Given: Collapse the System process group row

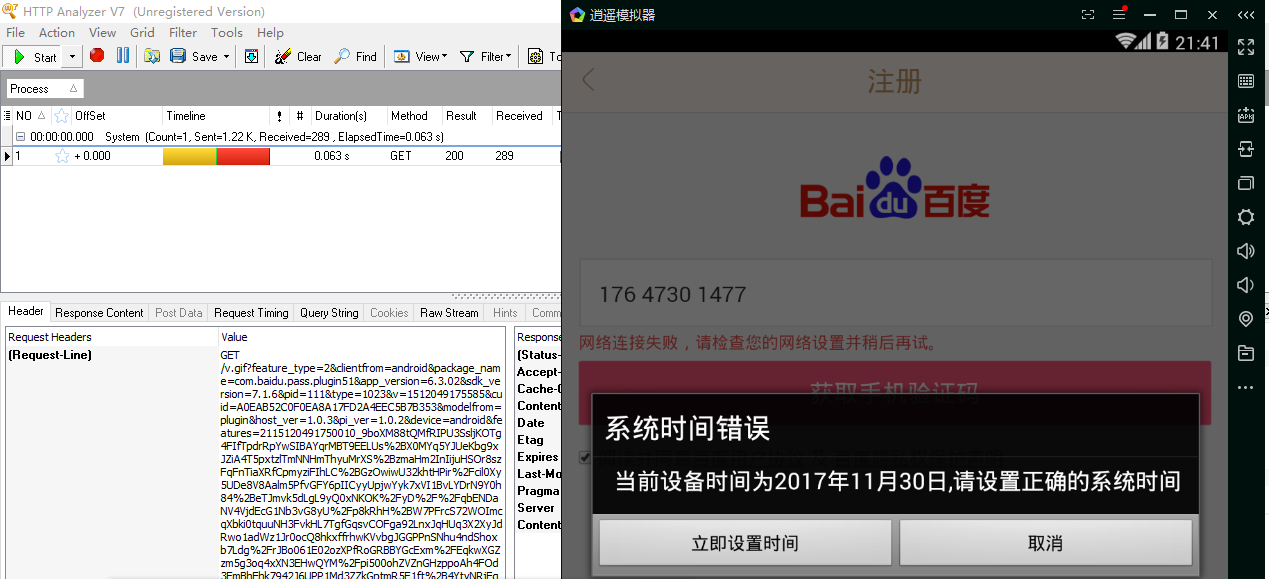Looking at the screenshot, I should click(20, 136).
